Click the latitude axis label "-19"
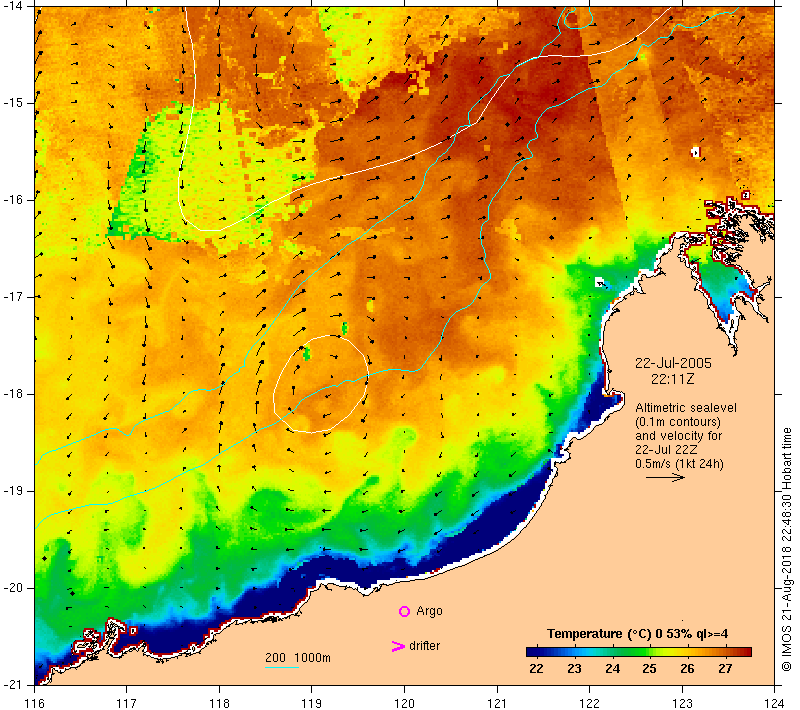800x710 pixels. point(13,491)
